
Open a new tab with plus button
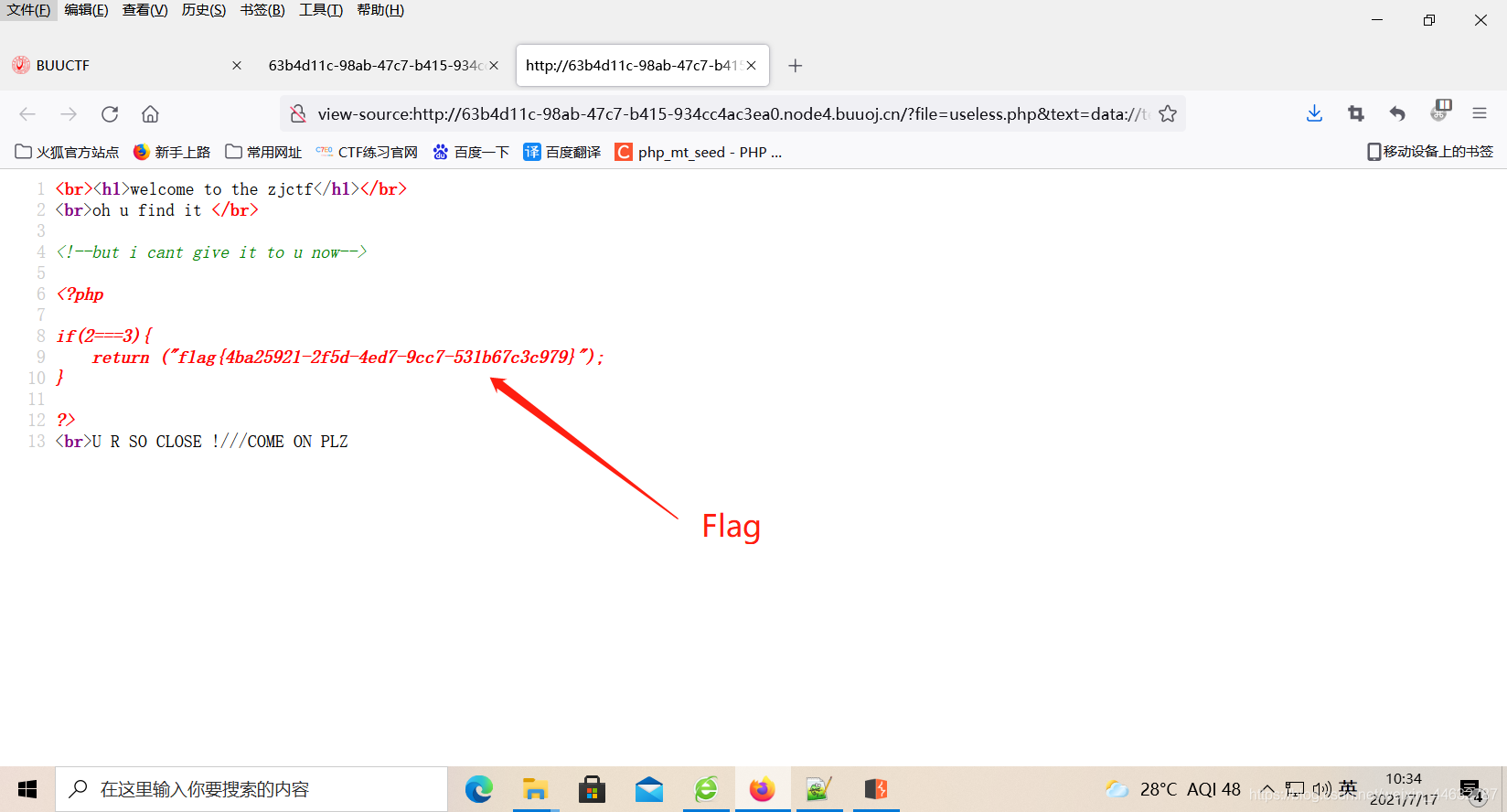pos(796,66)
